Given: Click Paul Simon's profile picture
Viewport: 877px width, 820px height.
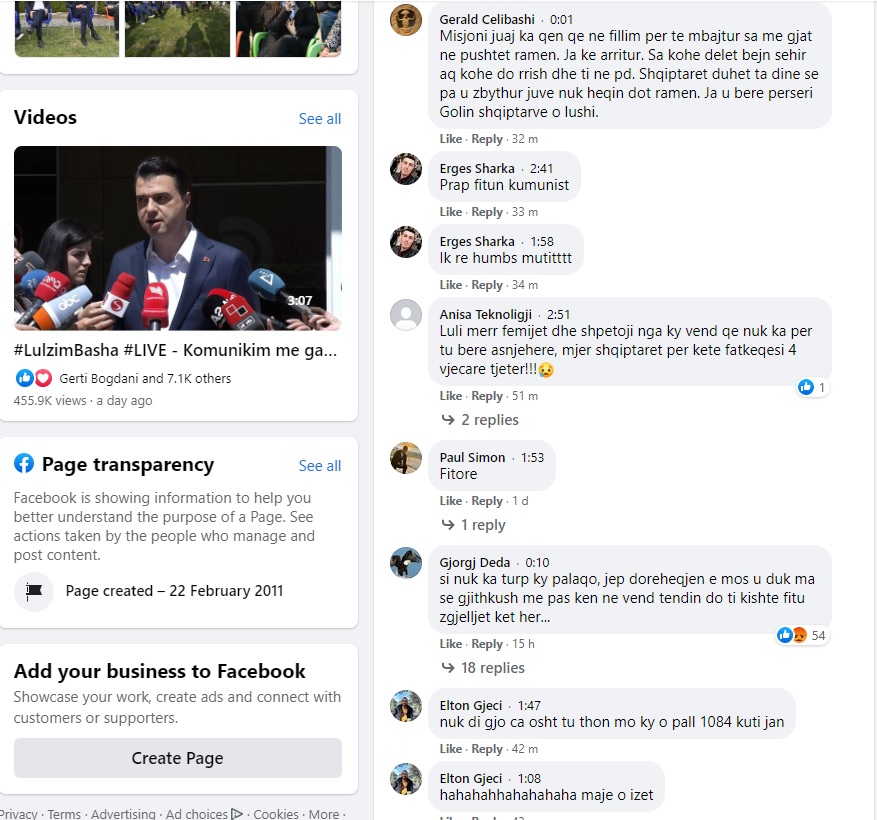Looking at the screenshot, I should coord(405,458).
